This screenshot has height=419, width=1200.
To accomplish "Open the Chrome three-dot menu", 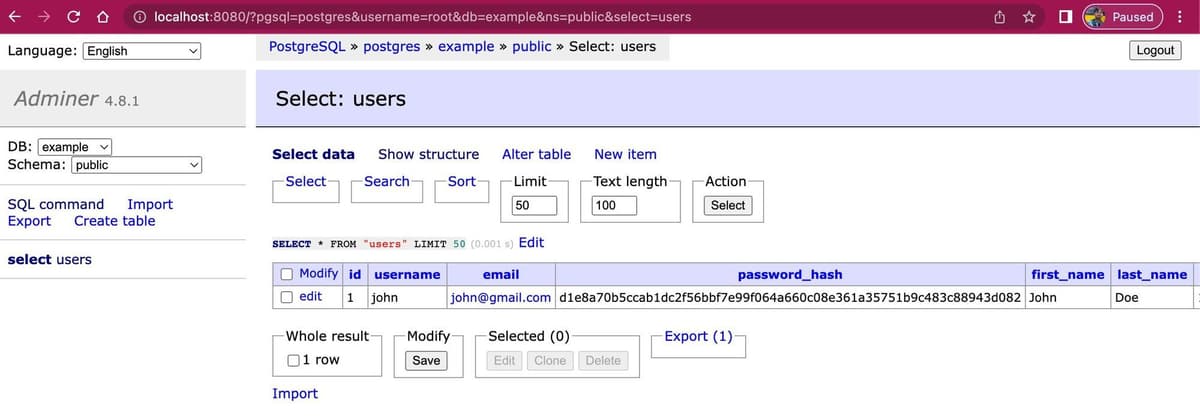I will point(1180,17).
